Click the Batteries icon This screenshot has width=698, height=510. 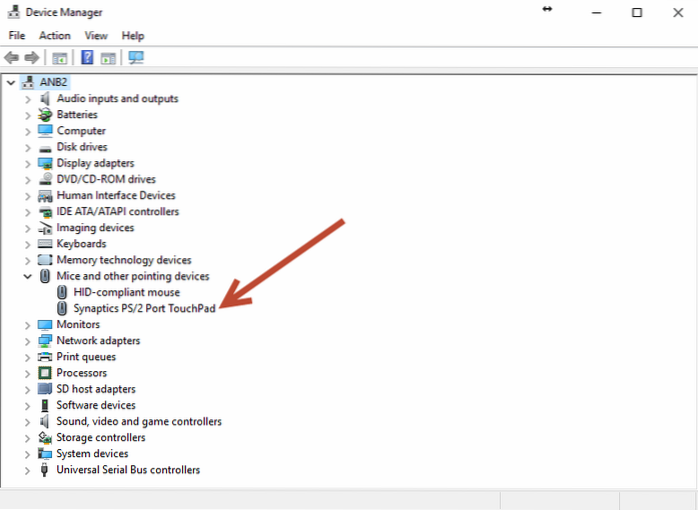click(x=45, y=115)
